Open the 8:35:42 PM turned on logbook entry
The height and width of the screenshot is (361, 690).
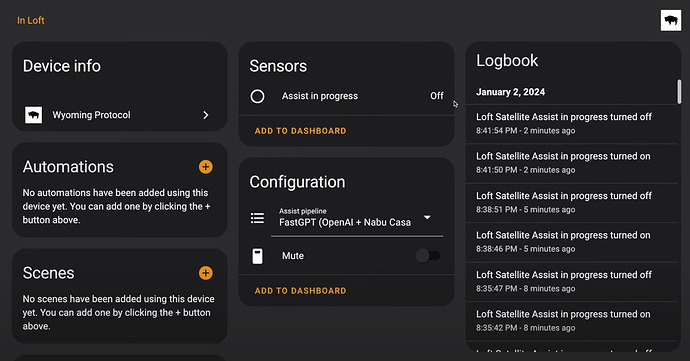click(571, 321)
